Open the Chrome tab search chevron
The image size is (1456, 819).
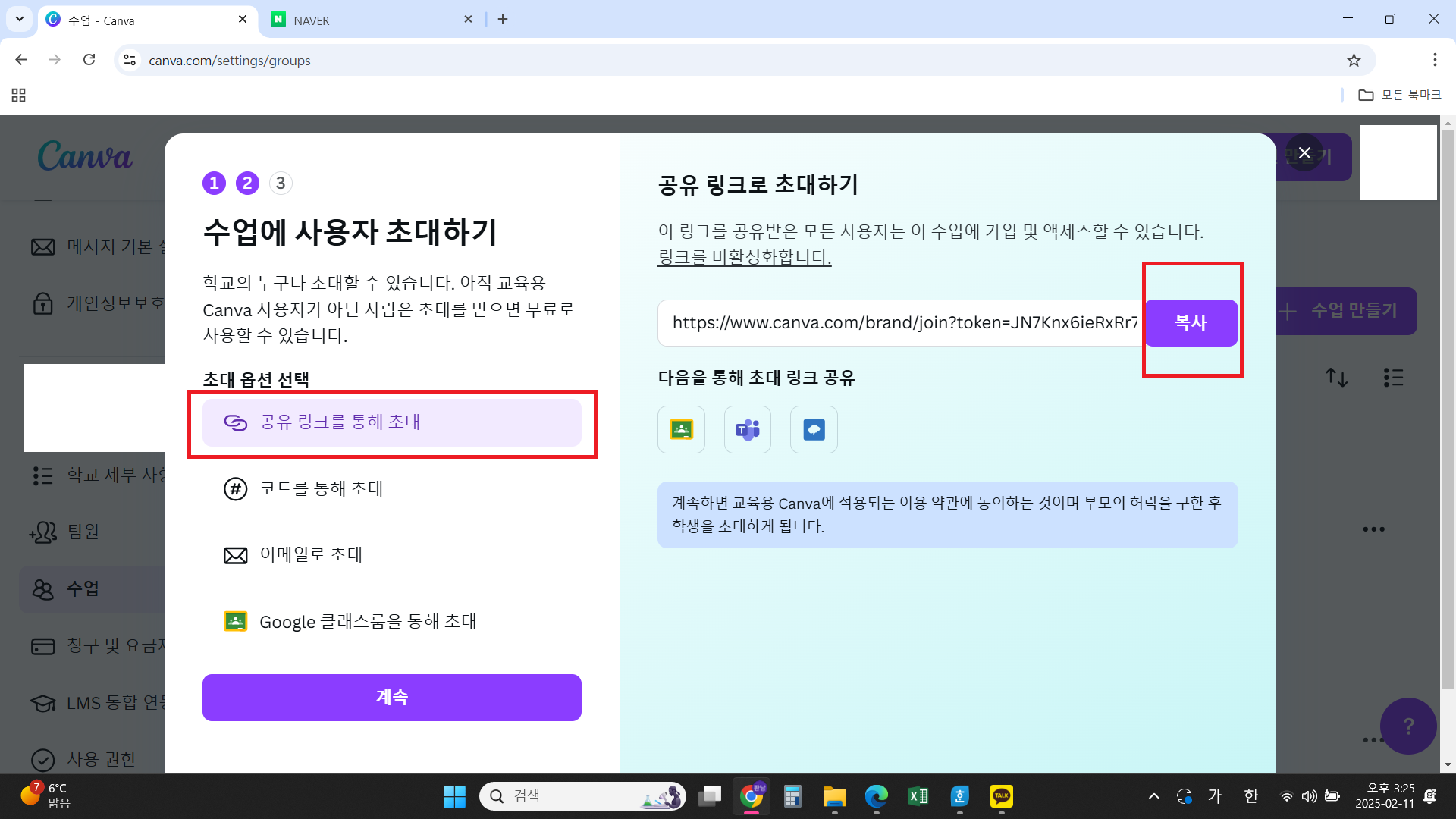19,19
